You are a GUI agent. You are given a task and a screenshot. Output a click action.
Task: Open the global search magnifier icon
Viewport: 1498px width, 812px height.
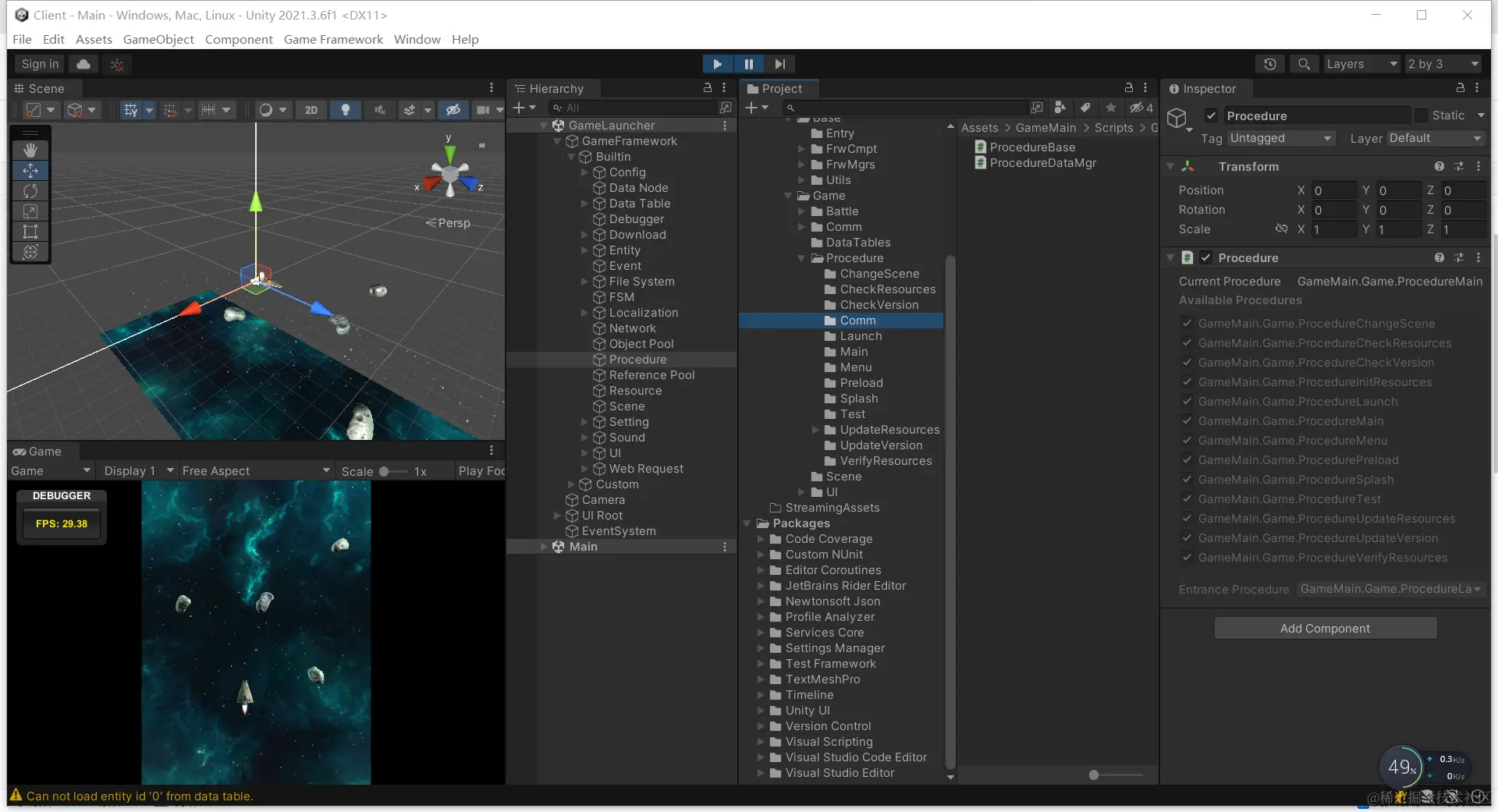coord(1304,64)
